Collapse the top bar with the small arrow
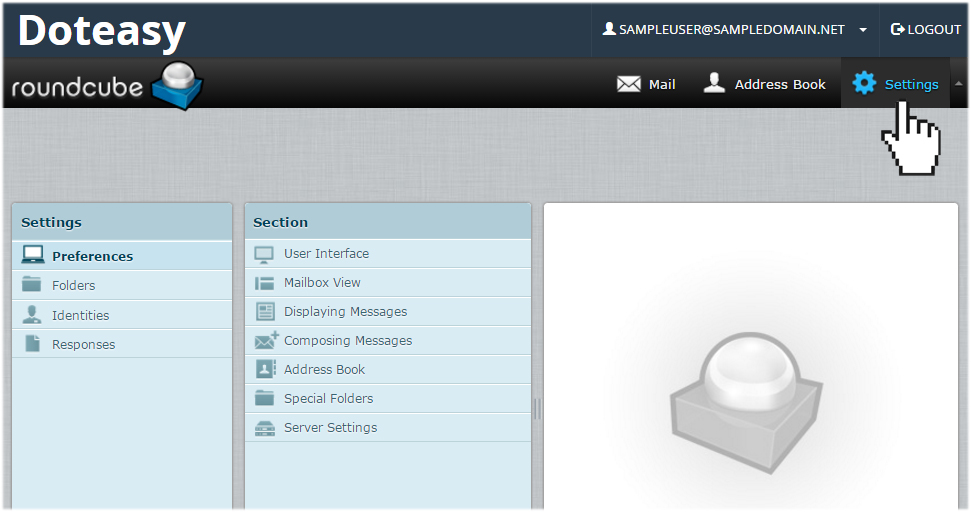The height and width of the screenshot is (512, 971). (959, 84)
